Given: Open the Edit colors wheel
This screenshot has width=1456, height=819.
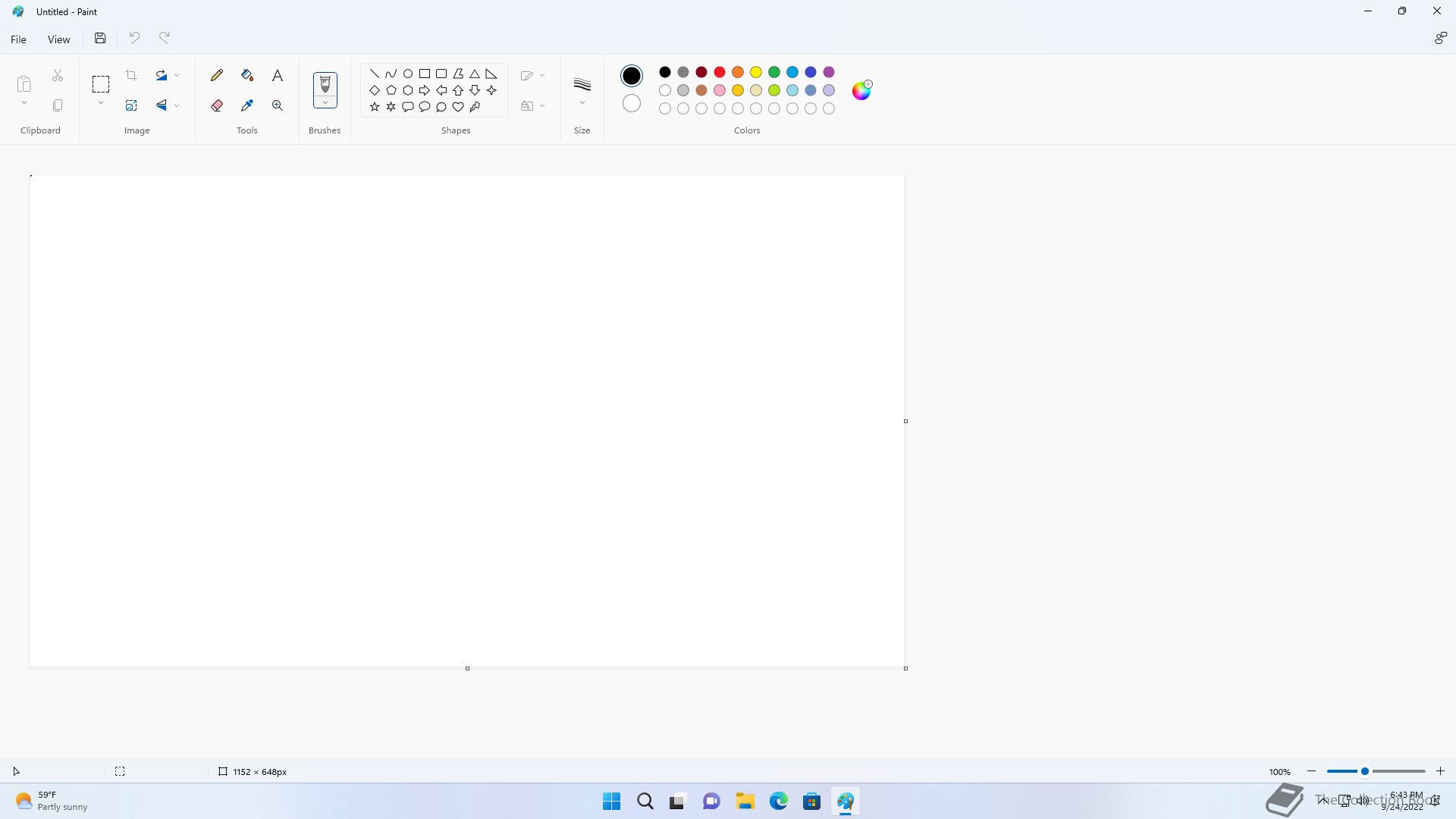Looking at the screenshot, I should (x=861, y=90).
